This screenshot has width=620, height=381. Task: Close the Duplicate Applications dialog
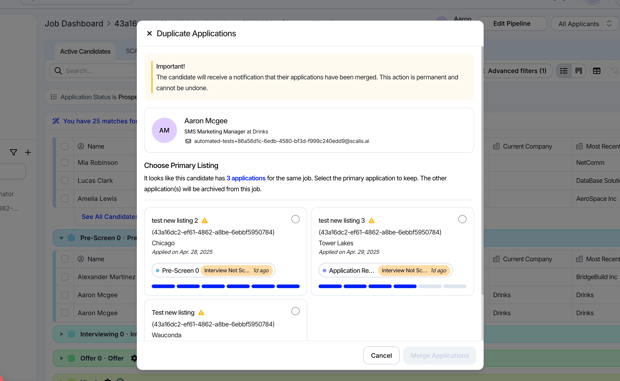tap(149, 34)
